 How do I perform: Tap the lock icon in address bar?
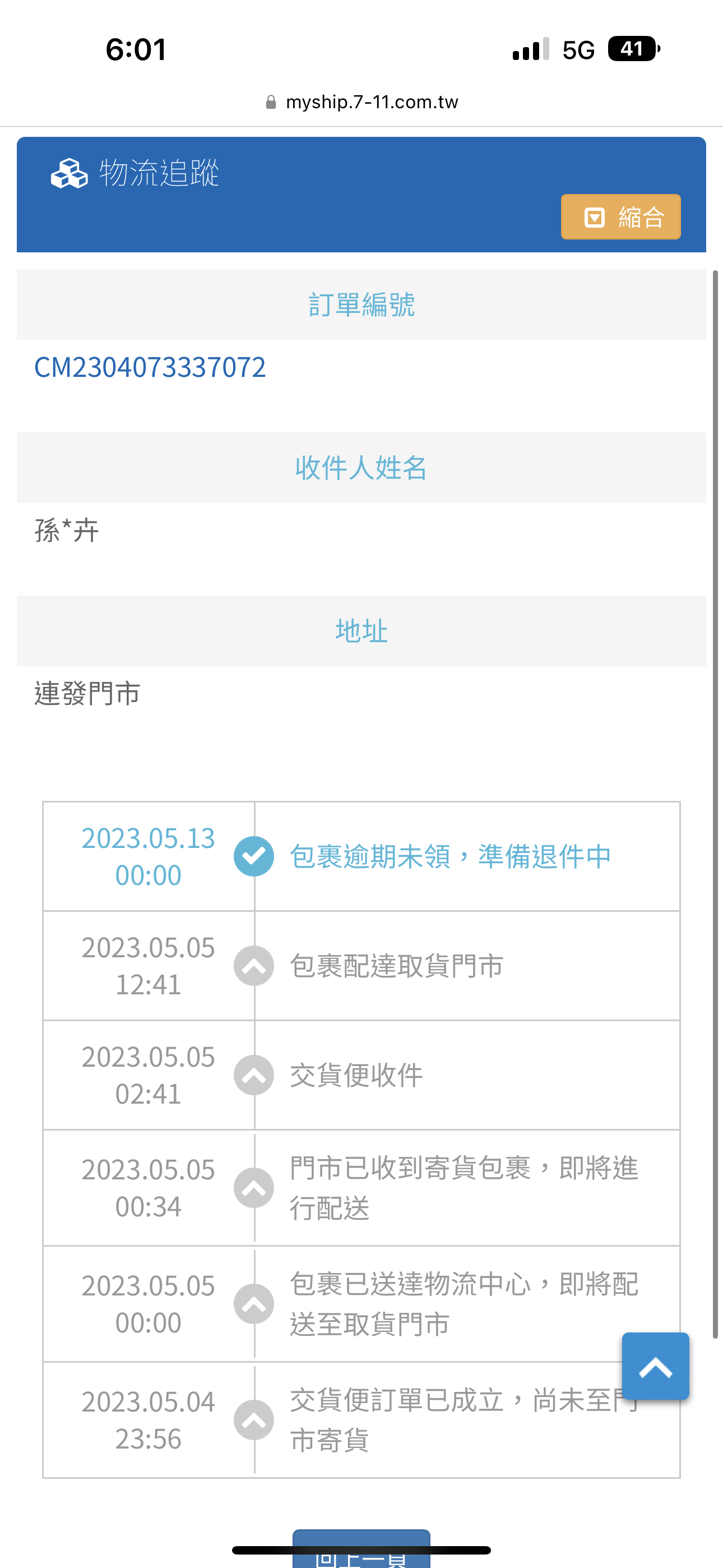click(271, 102)
